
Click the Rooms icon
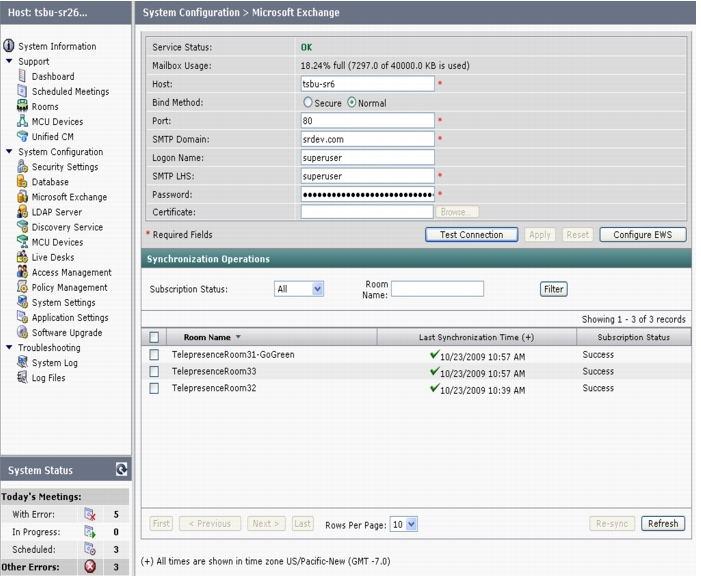pyautogui.click(x=22, y=106)
